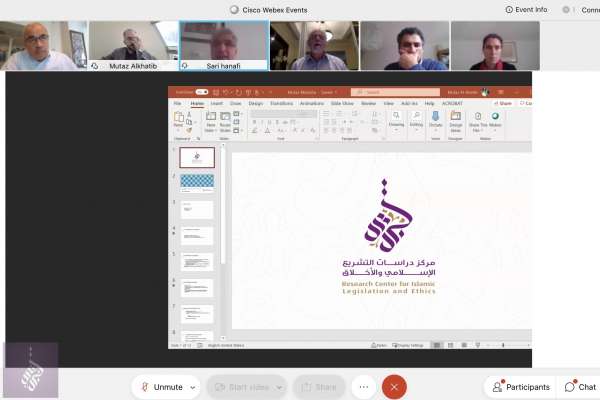Click Event Info at the top

tap(527, 10)
